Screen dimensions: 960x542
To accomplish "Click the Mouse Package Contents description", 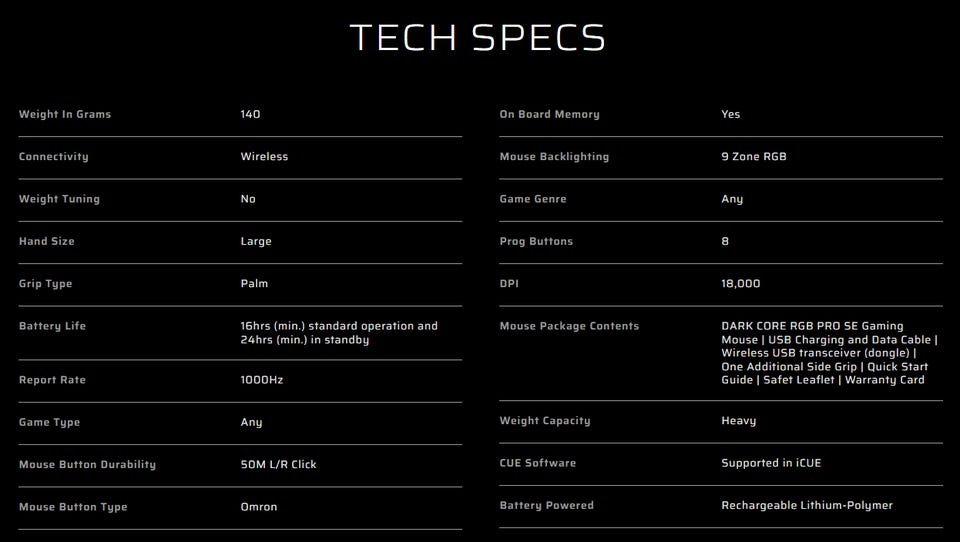I will [828, 353].
